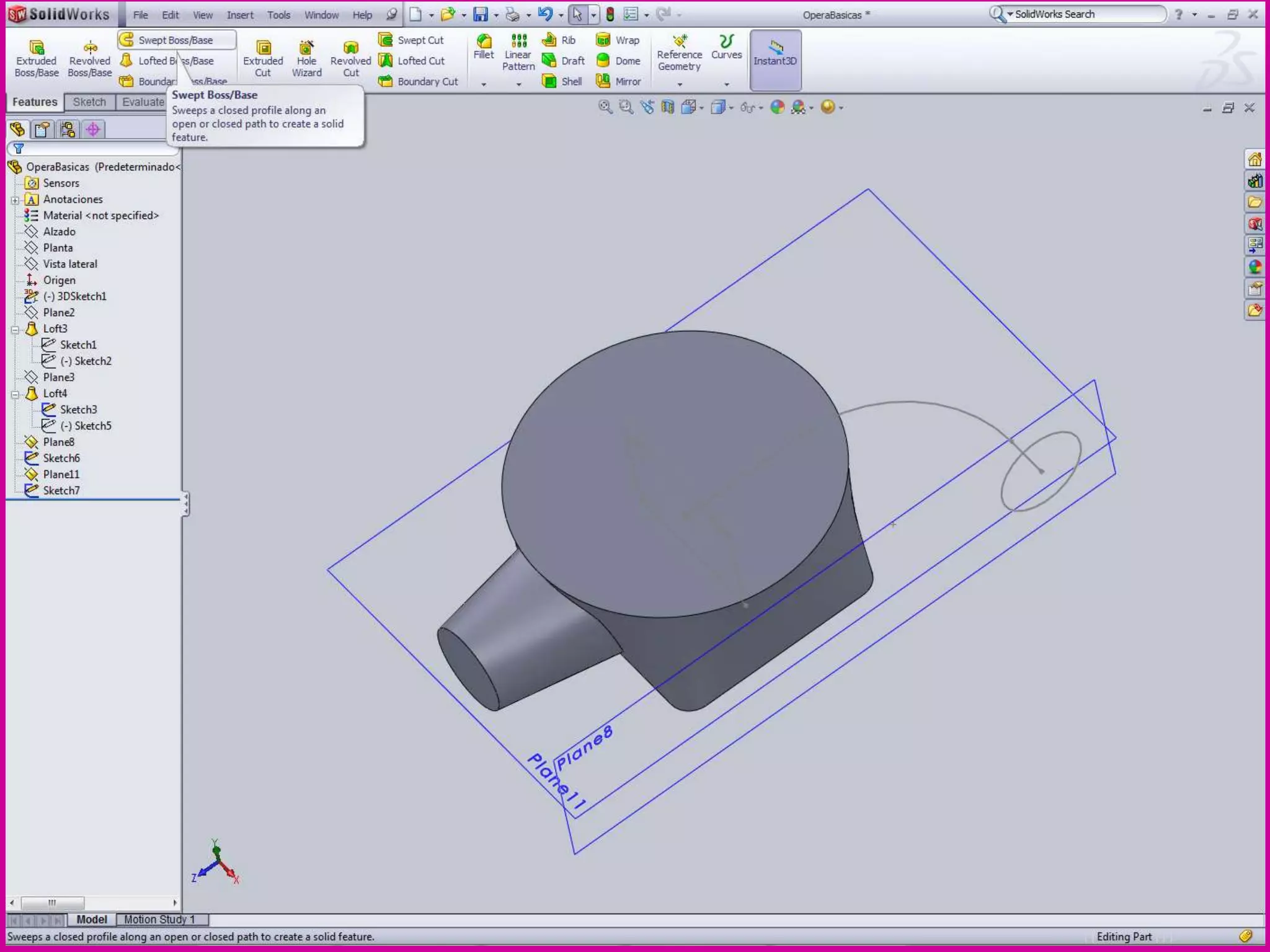Image resolution: width=1270 pixels, height=952 pixels.
Task: Click the Zoom to Fit icon
Action: coord(605,107)
